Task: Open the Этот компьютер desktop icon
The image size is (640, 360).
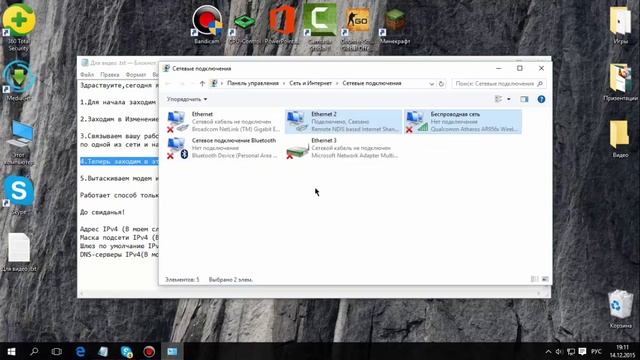Action: (18, 142)
